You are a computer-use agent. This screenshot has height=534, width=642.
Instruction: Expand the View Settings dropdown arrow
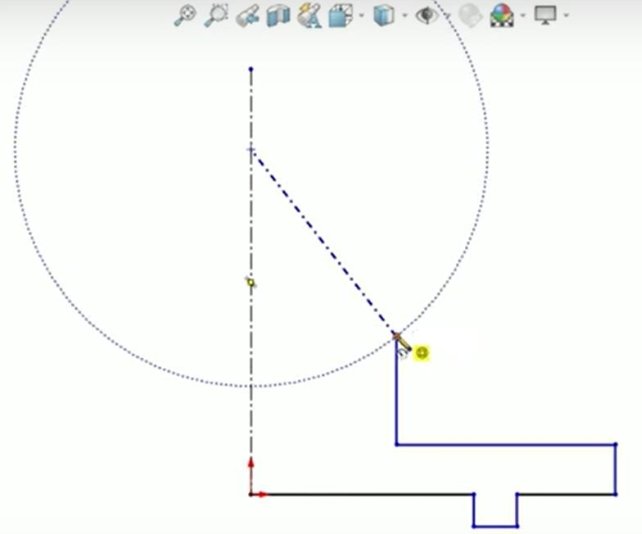(x=566, y=16)
